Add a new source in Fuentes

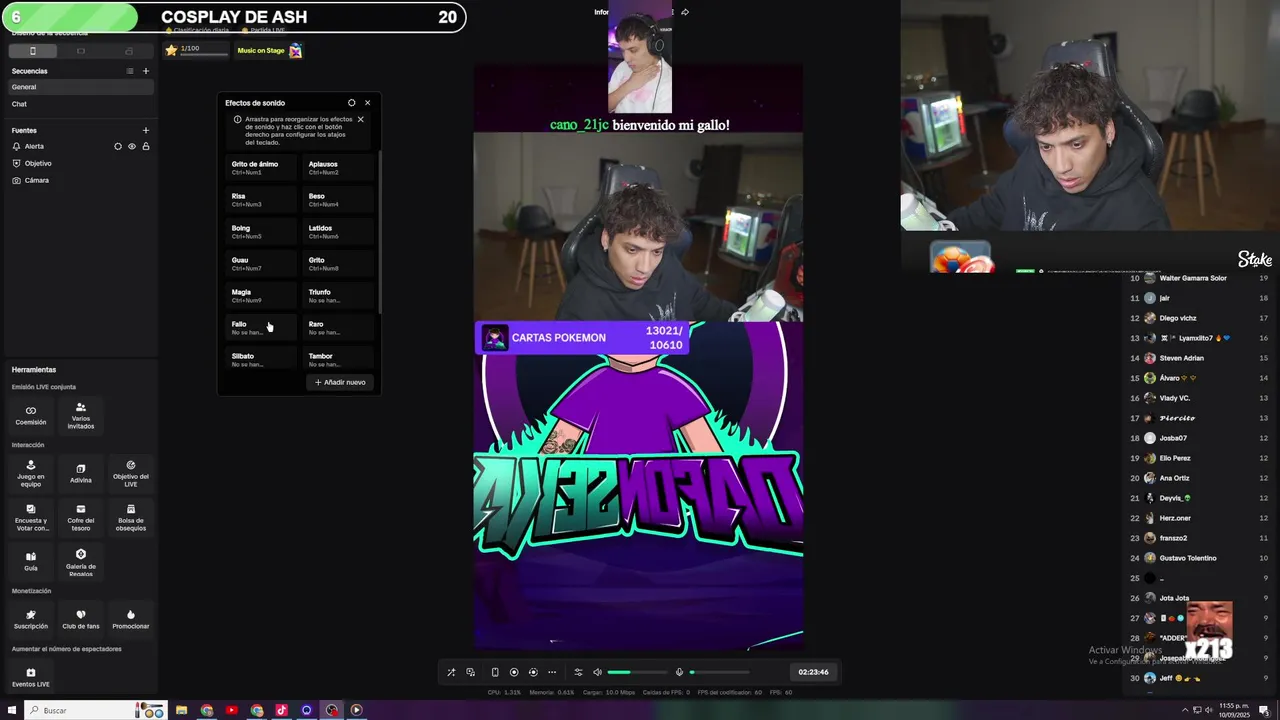tap(145, 130)
